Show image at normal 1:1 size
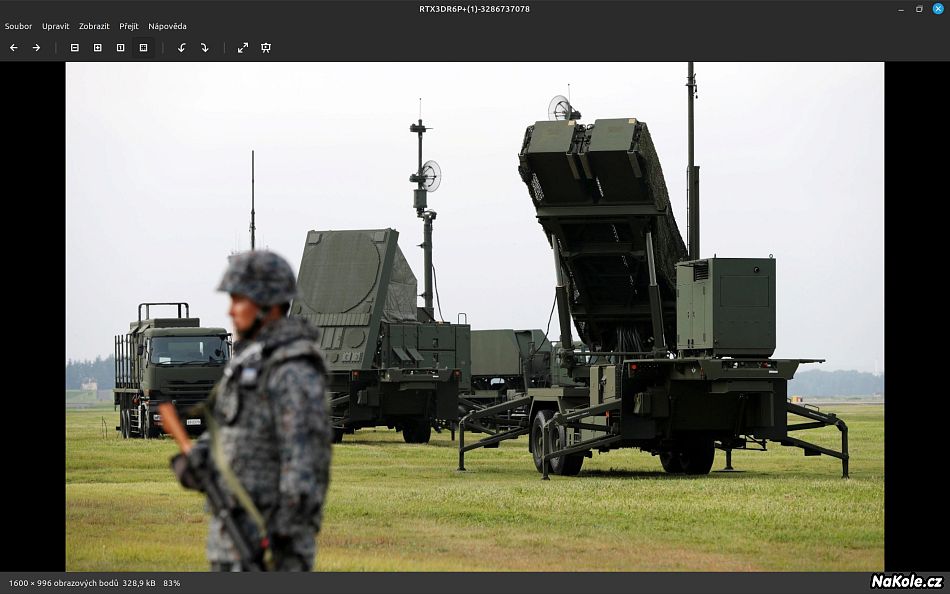 (120, 47)
